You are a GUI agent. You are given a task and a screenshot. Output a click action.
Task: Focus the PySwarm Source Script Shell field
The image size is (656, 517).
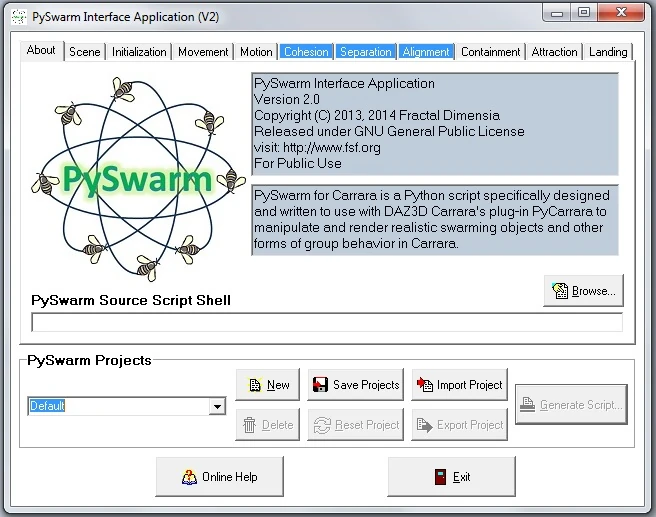(327, 322)
